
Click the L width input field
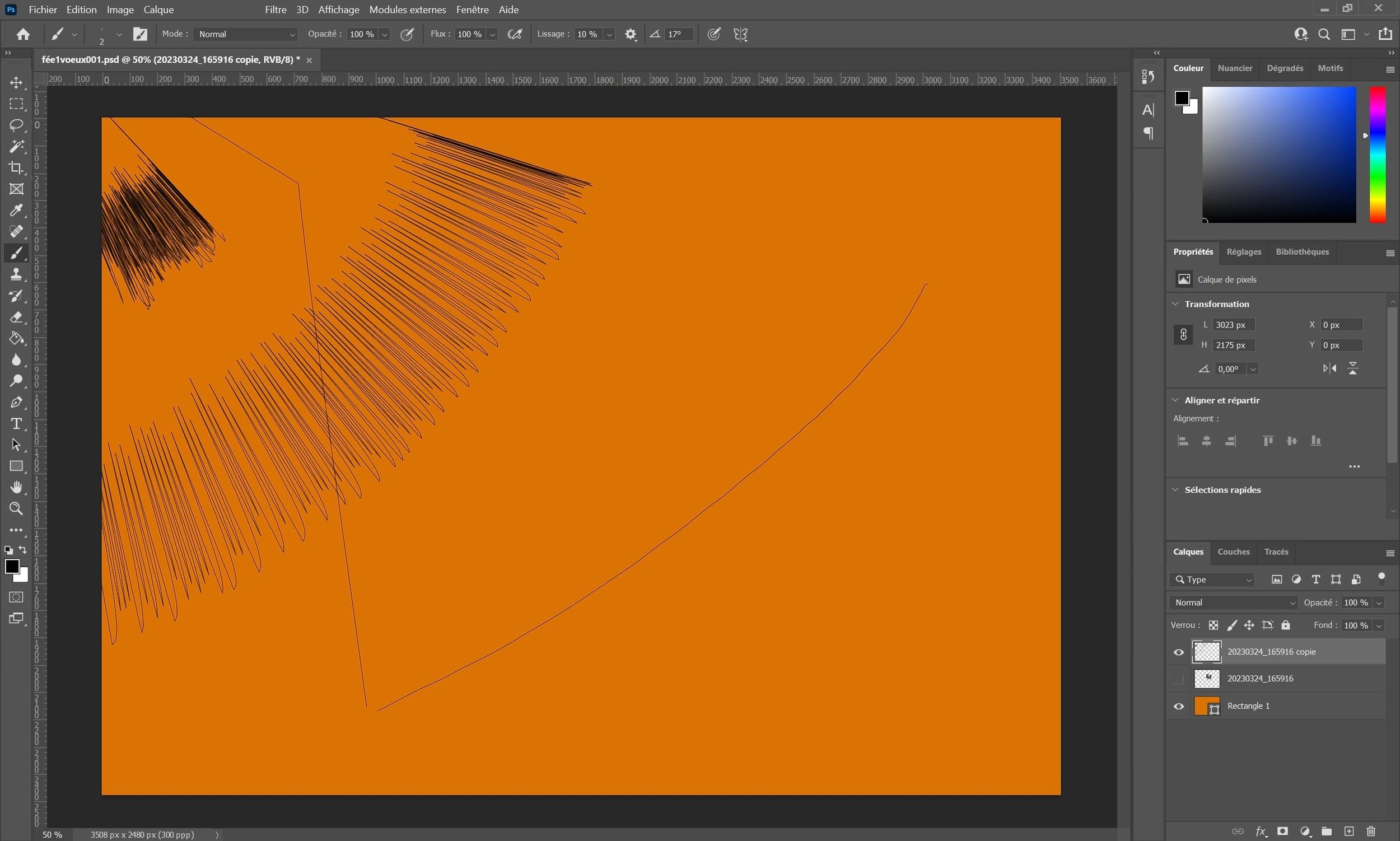1233,325
